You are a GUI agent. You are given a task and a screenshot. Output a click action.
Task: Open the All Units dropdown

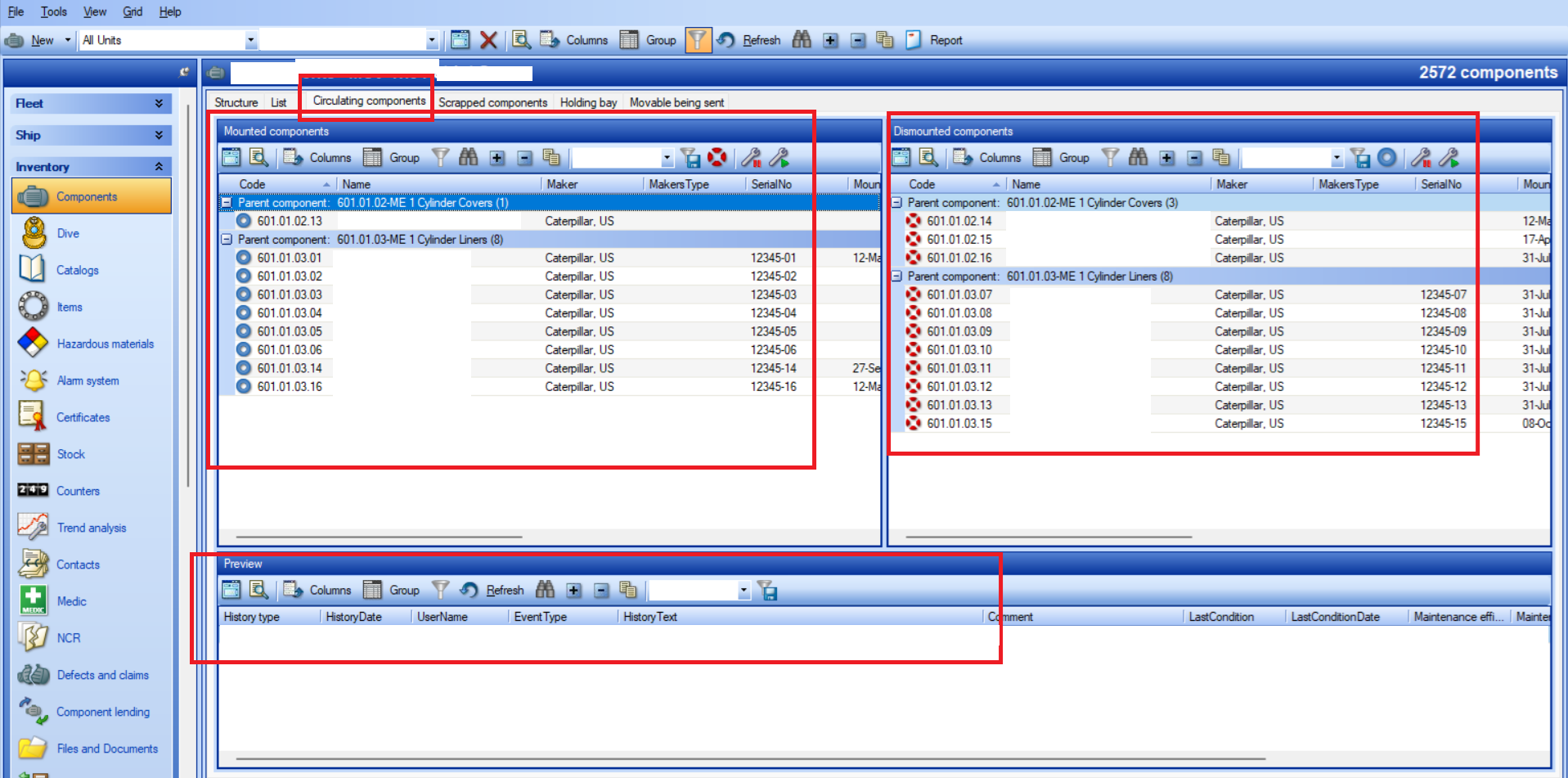(x=250, y=40)
